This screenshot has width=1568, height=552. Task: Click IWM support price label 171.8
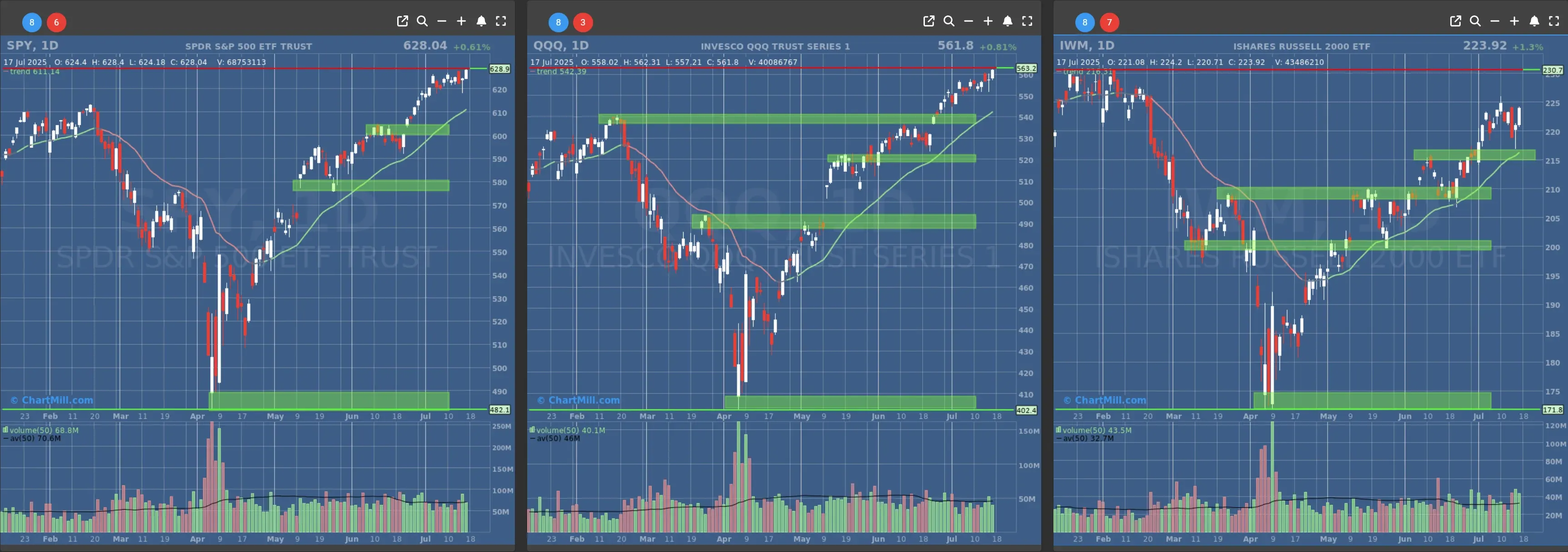(x=1553, y=410)
